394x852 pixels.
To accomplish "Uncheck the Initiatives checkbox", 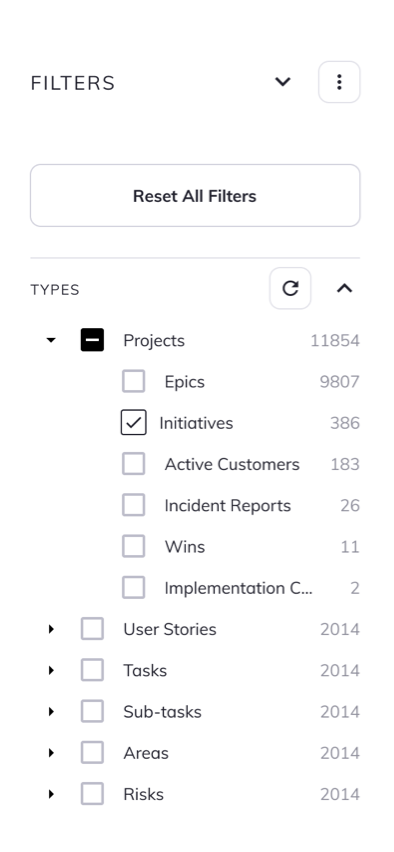I will (134, 423).
